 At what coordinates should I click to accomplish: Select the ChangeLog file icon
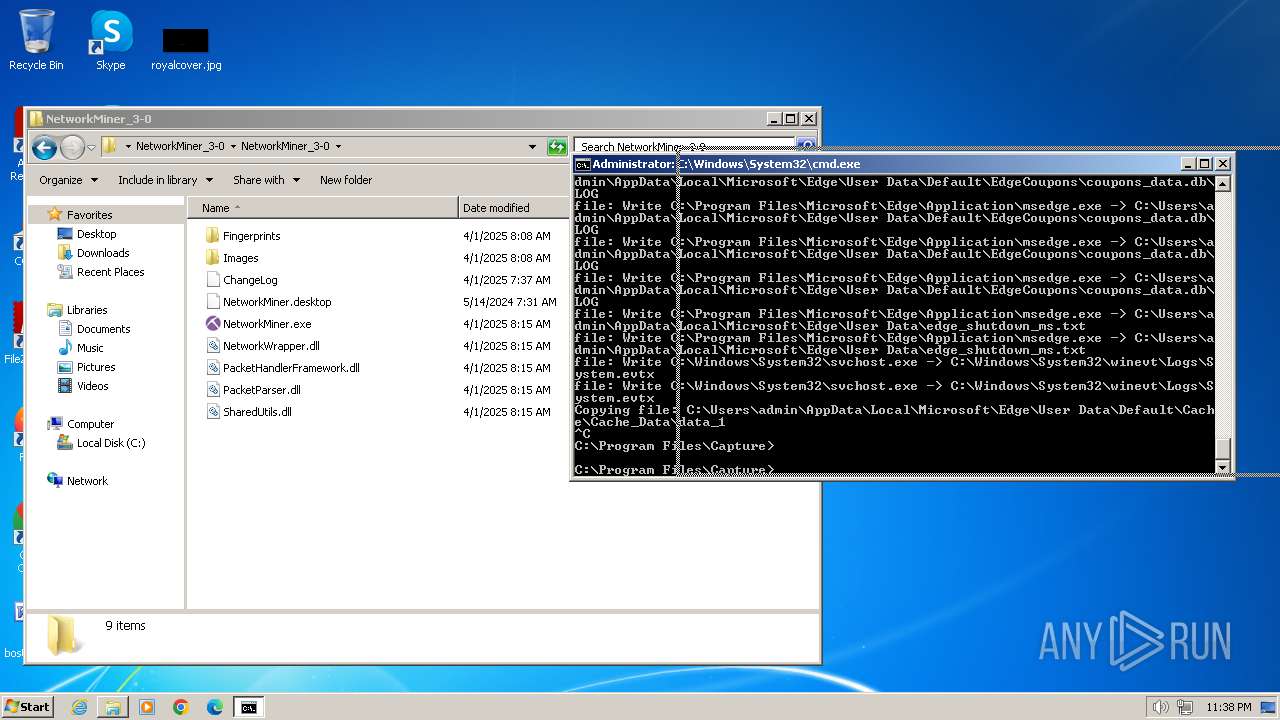(x=212, y=280)
